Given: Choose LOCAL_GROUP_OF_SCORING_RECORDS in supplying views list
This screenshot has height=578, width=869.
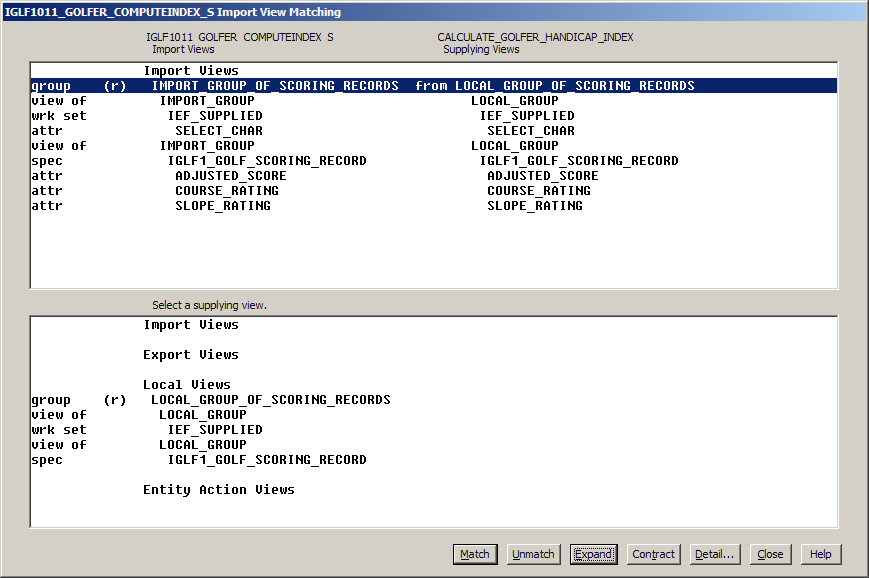Looking at the screenshot, I should pos(270,400).
